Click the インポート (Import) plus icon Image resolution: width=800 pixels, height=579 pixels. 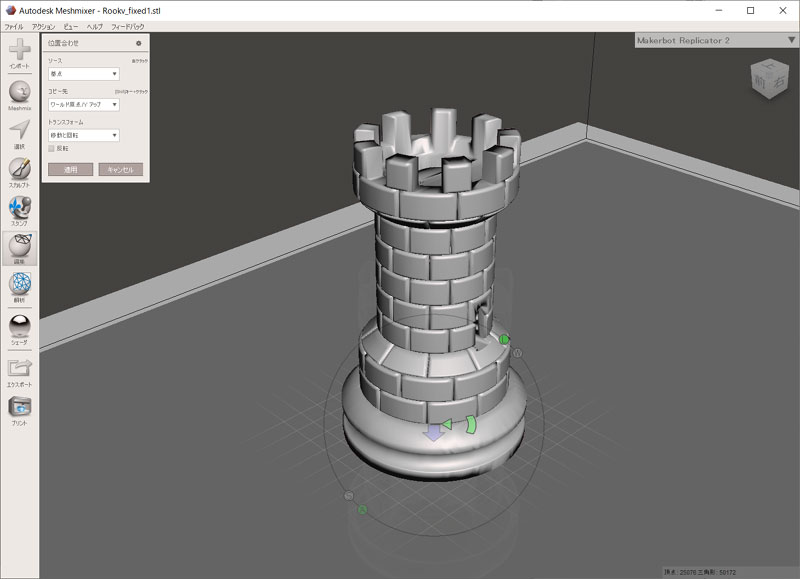tap(19, 50)
